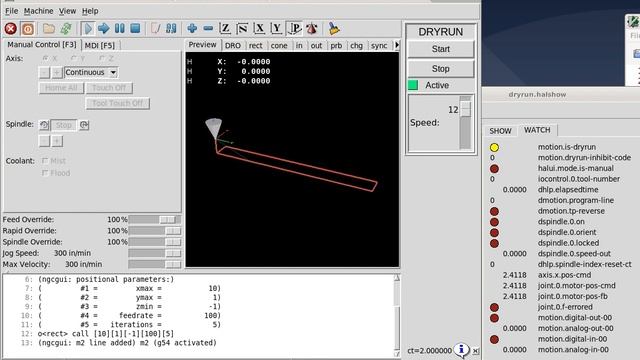Open the Help menu
Screen dimensions: 640x360
pos(90,11)
